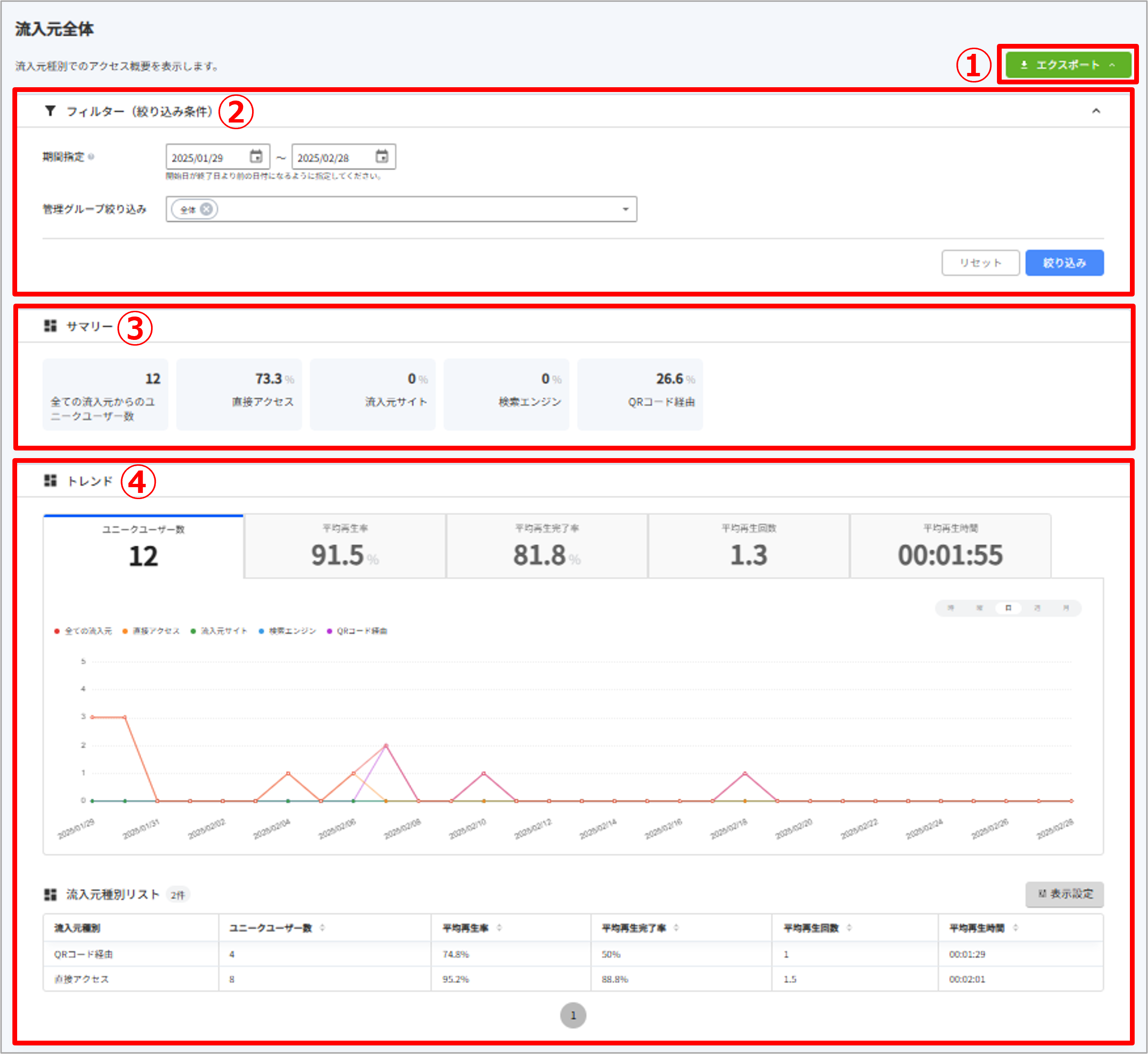Click the 00:02:01 cell in the table
This screenshot has width=1148, height=1054.
pyautogui.click(x=967, y=979)
